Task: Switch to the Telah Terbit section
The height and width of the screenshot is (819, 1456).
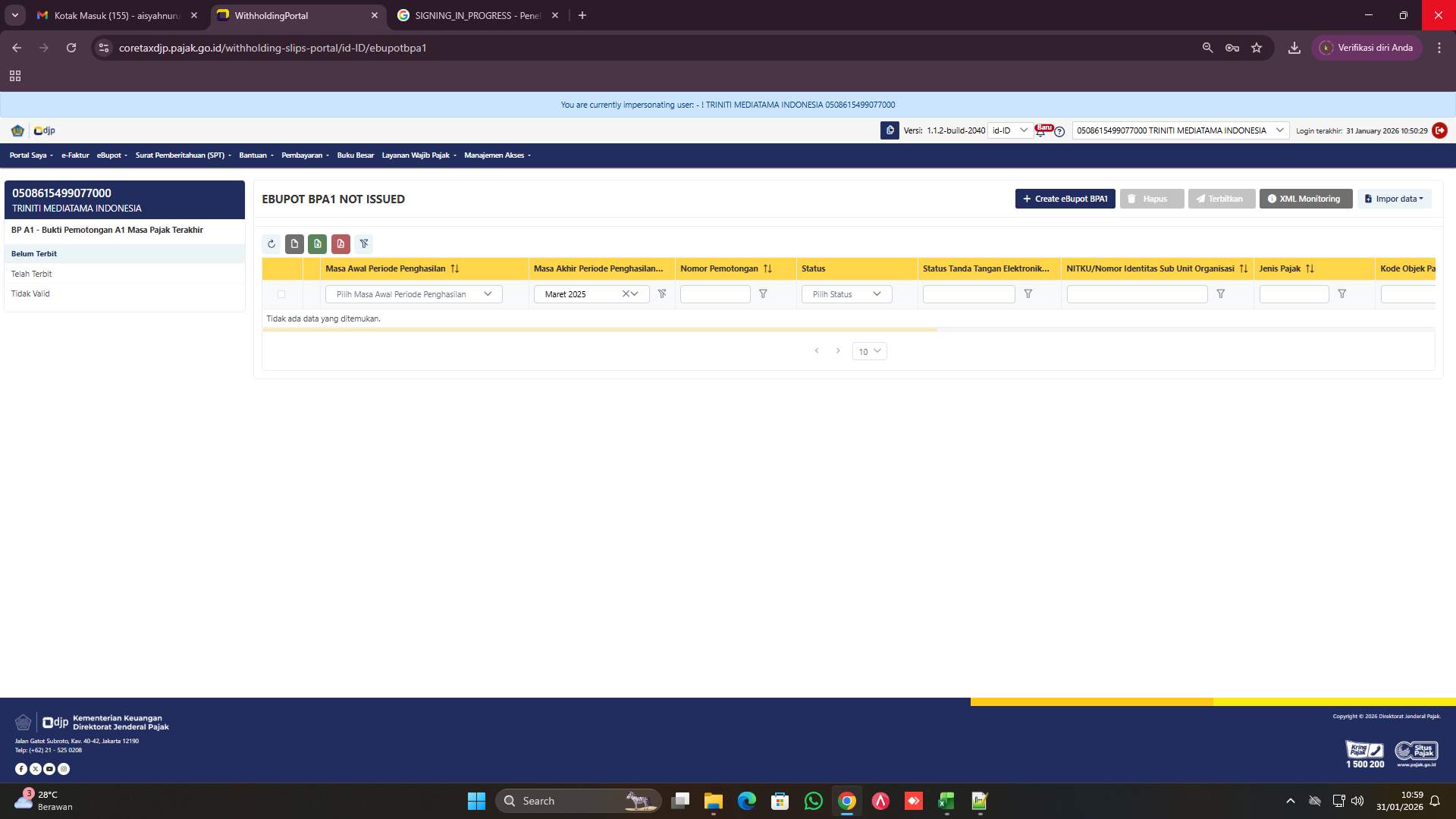Action: click(32, 274)
